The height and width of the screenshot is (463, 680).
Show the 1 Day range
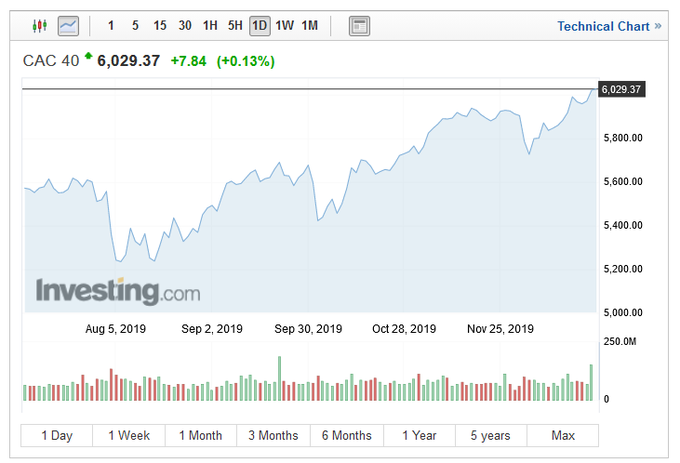(57, 435)
